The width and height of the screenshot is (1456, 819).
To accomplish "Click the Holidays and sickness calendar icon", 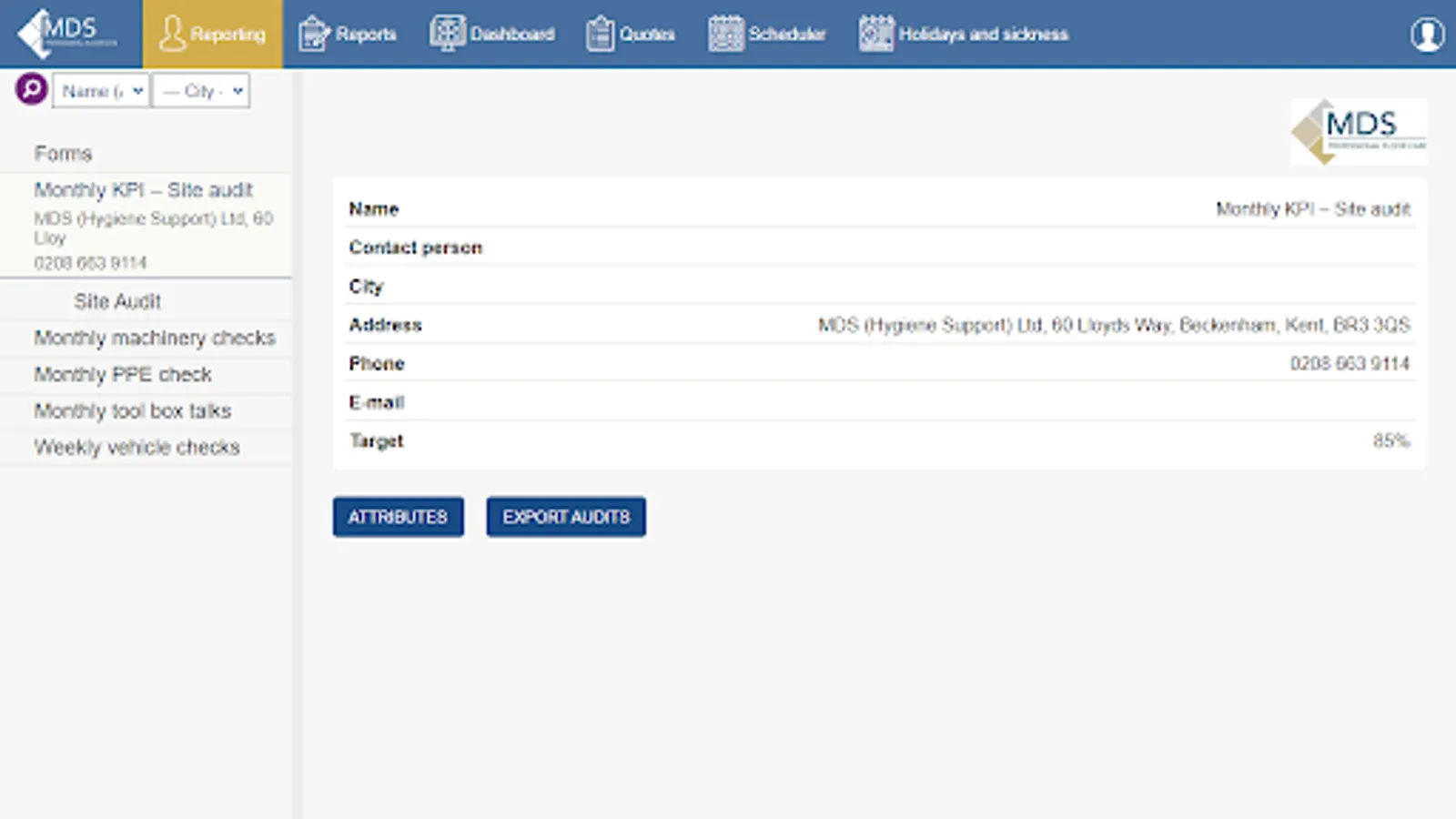I will click(876, 34).
